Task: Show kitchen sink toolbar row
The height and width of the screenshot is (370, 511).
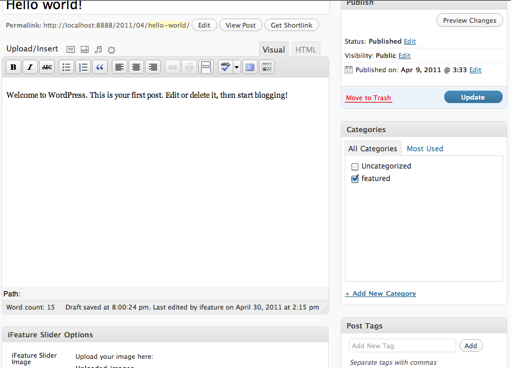Action: (267, 67)
